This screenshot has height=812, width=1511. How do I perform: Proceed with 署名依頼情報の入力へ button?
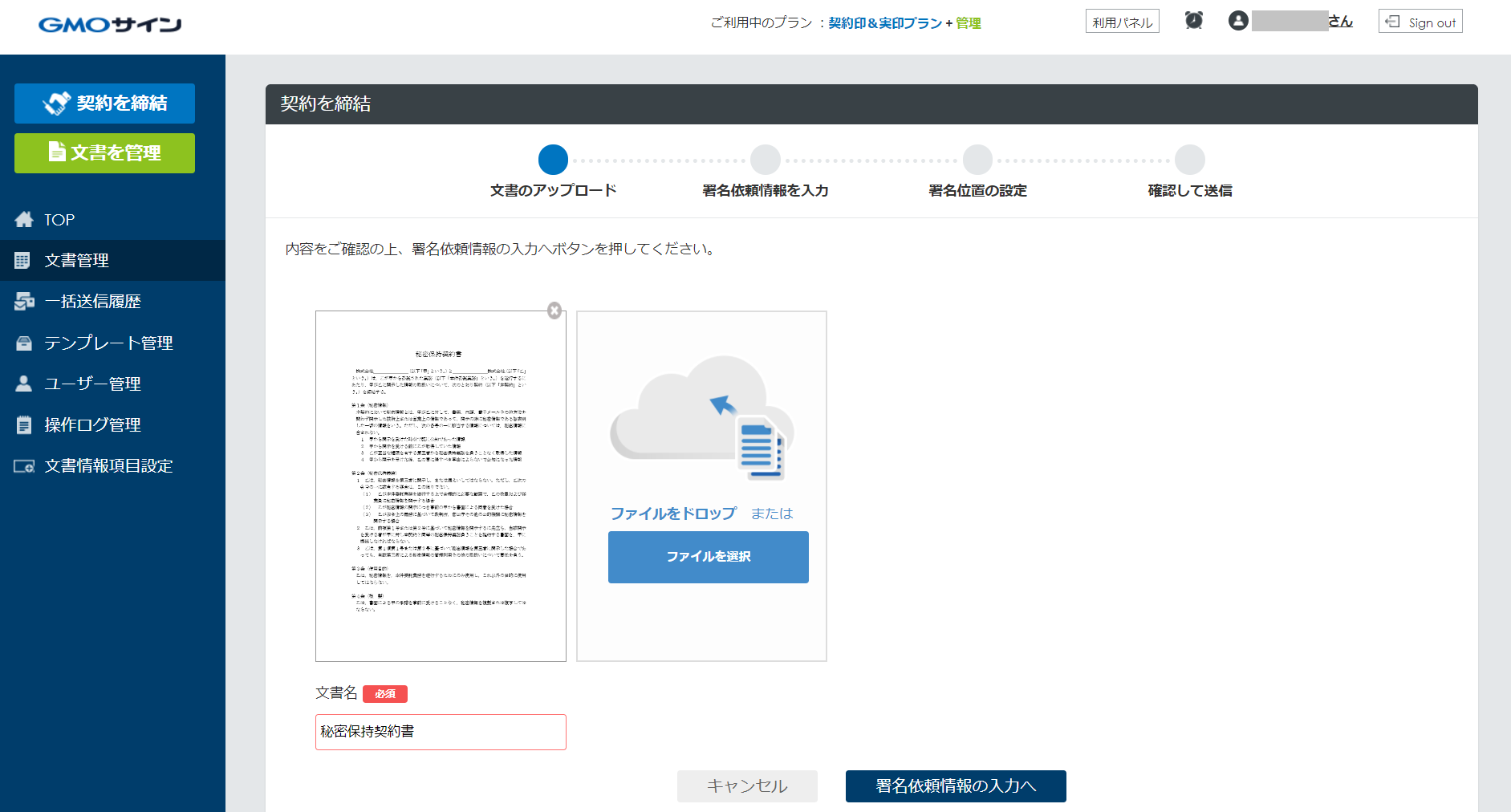955,786
